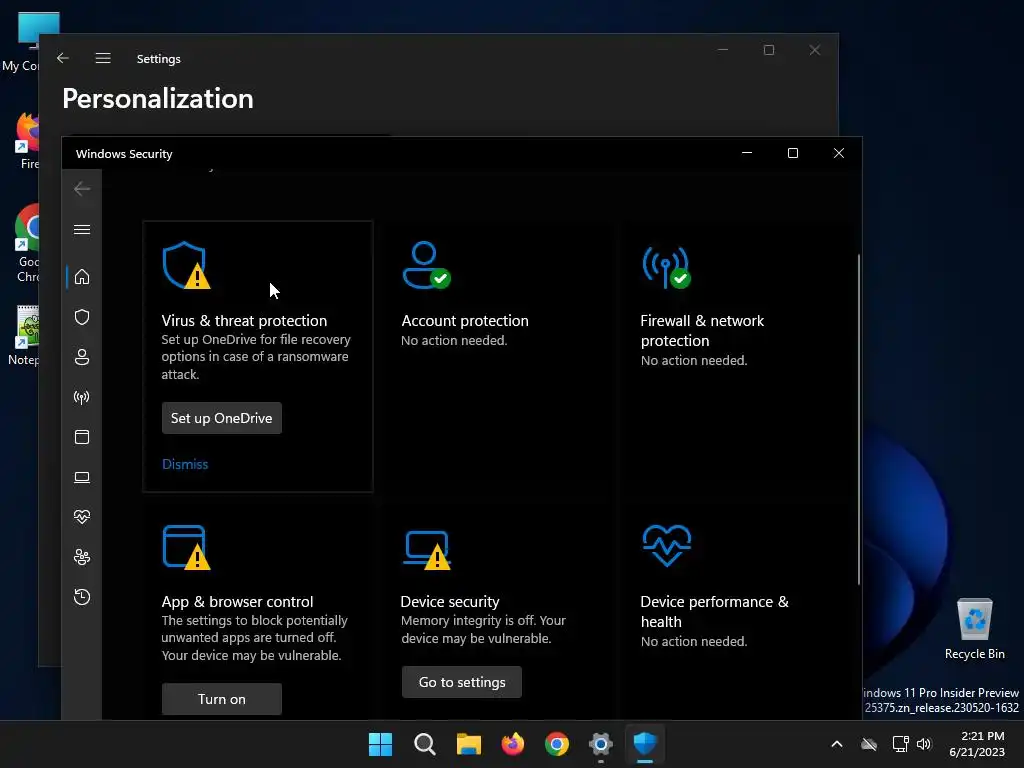
Task: Open Account protection person sidebar icon
Action: (82, 357)
